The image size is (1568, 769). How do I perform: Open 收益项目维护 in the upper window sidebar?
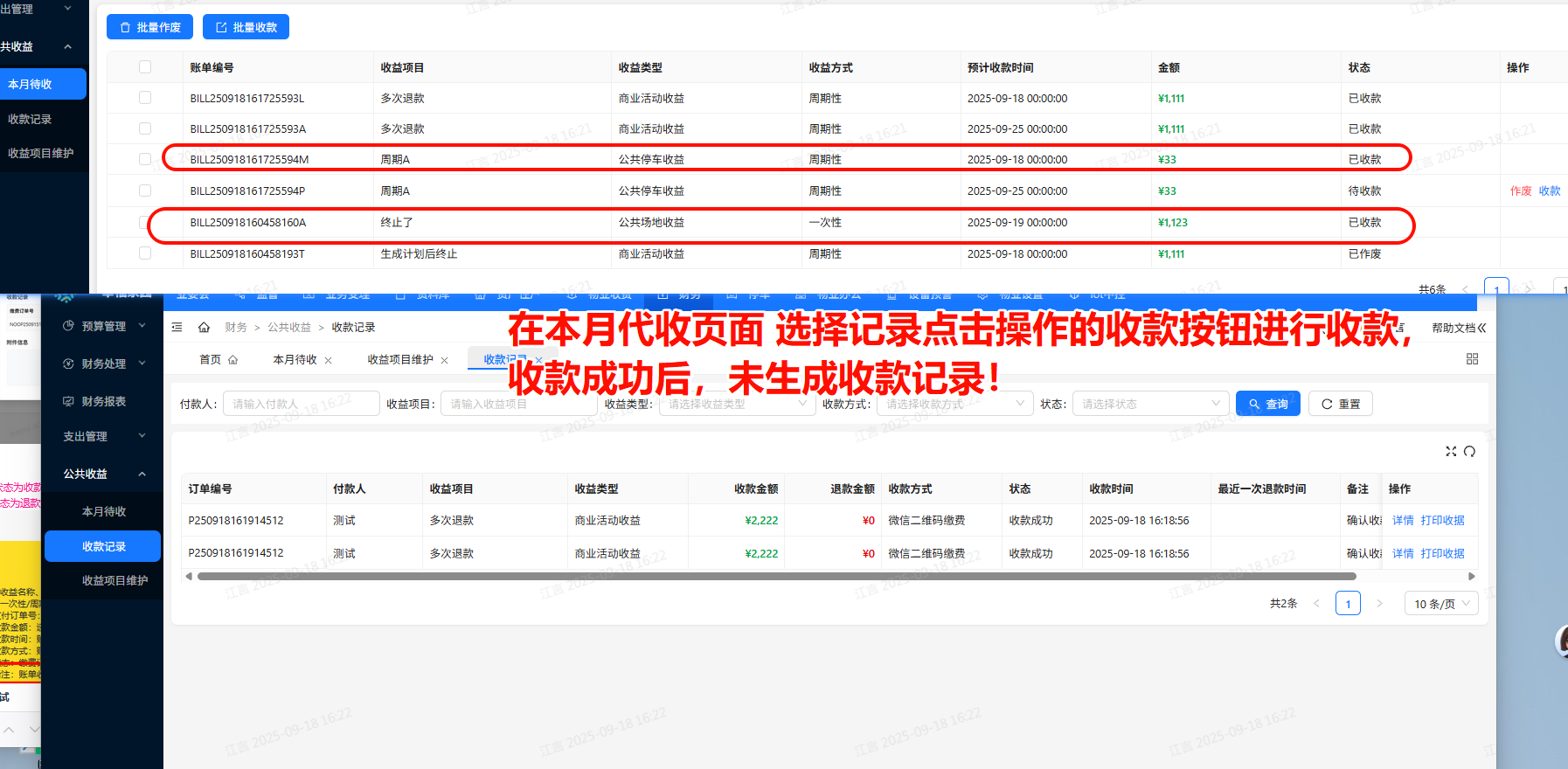(43, 153)
